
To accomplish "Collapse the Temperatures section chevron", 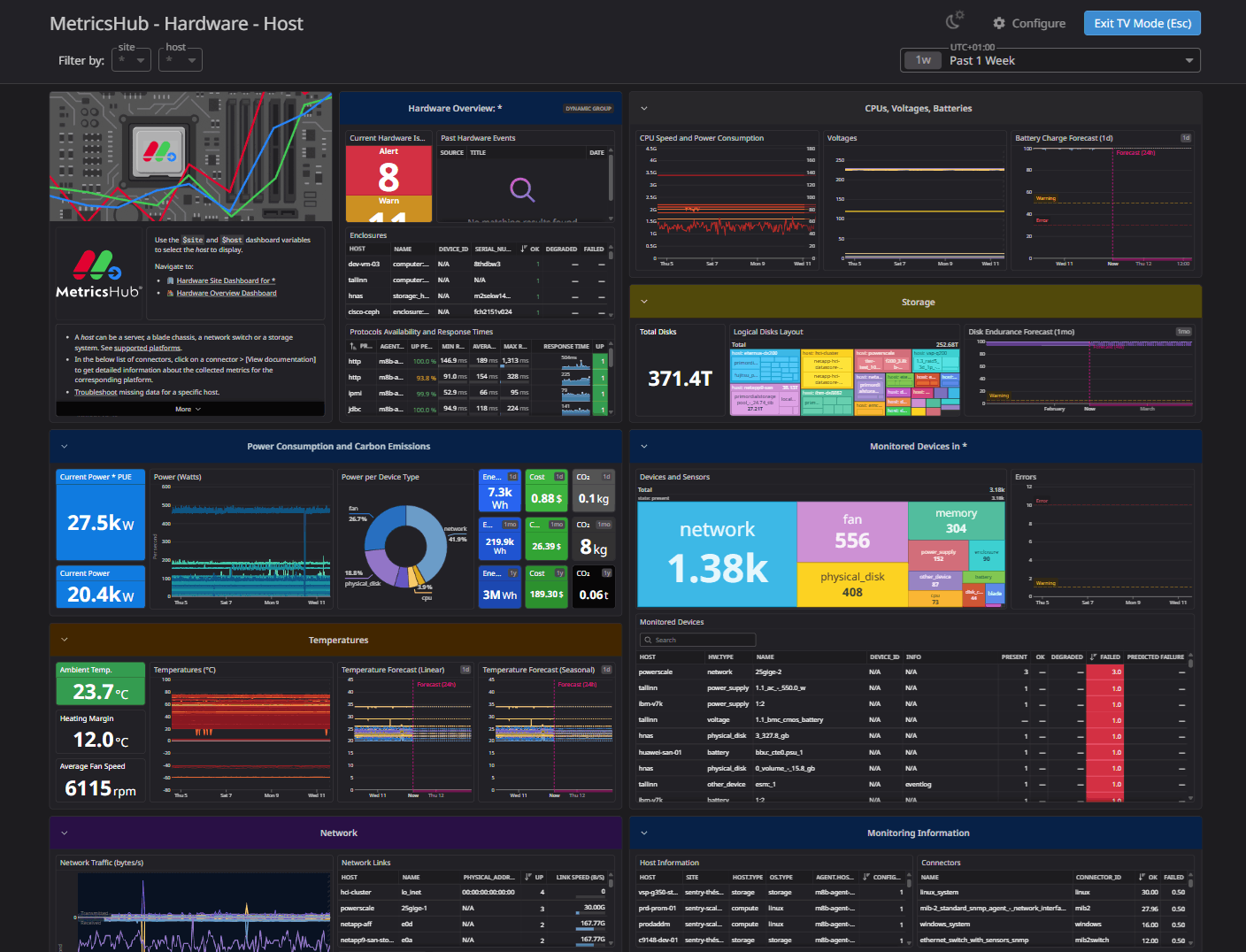I will (x=65, y=640).
